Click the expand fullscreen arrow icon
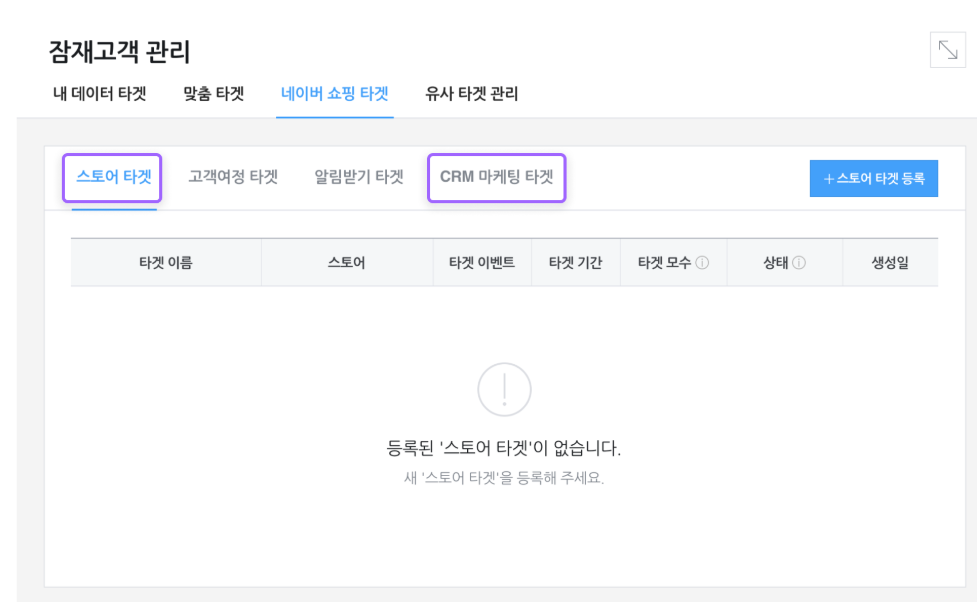 click(x=948, y=50)
